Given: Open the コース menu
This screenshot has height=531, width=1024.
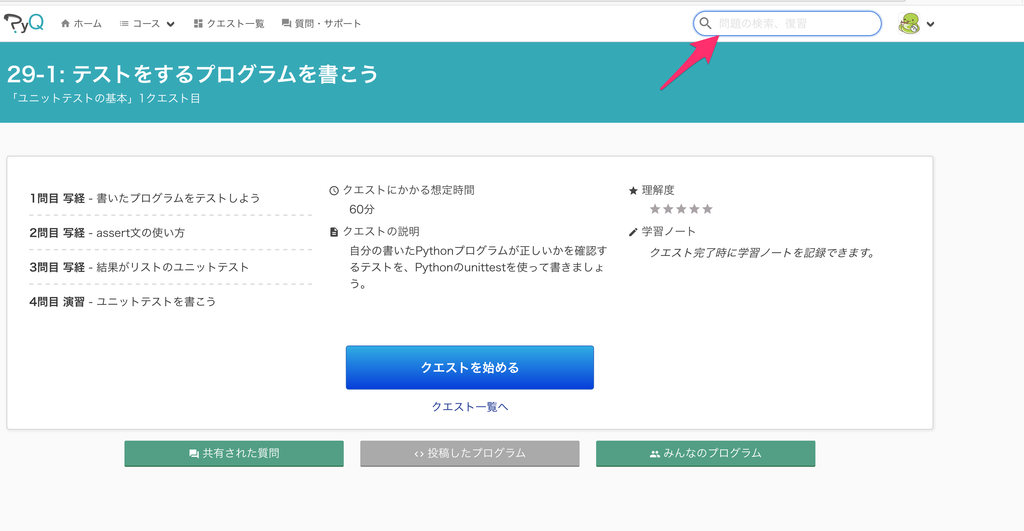Looking at the screenshot, I should click(147, 24).
